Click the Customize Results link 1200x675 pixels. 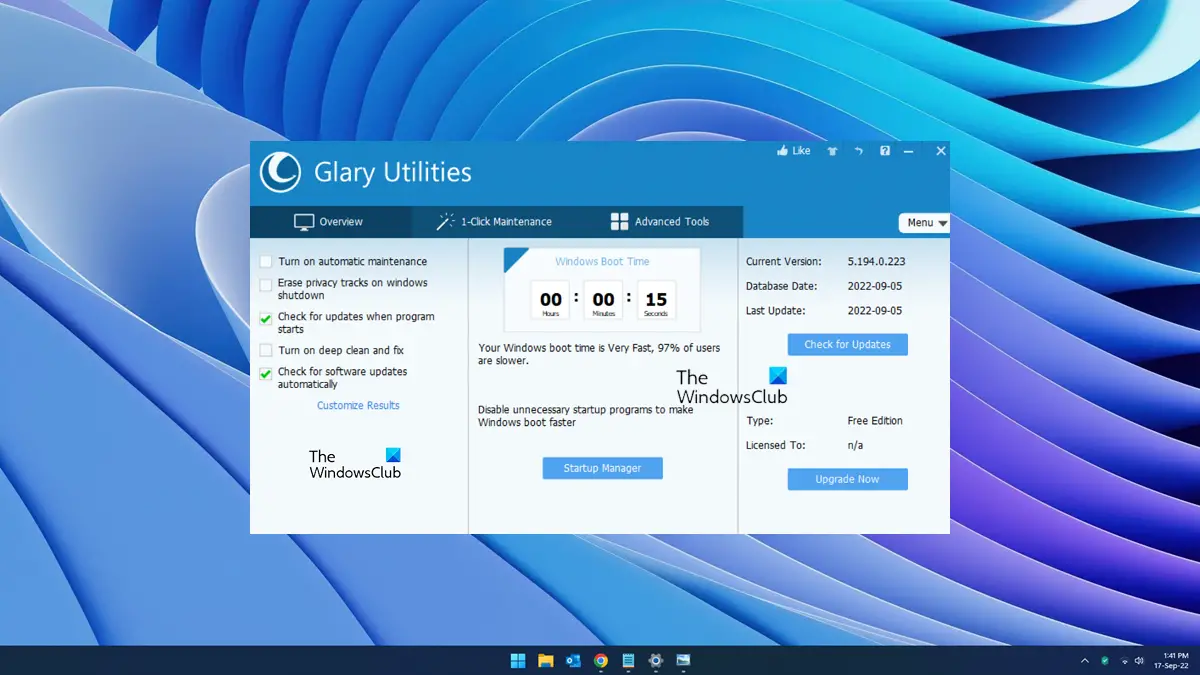tap(358, 405)
